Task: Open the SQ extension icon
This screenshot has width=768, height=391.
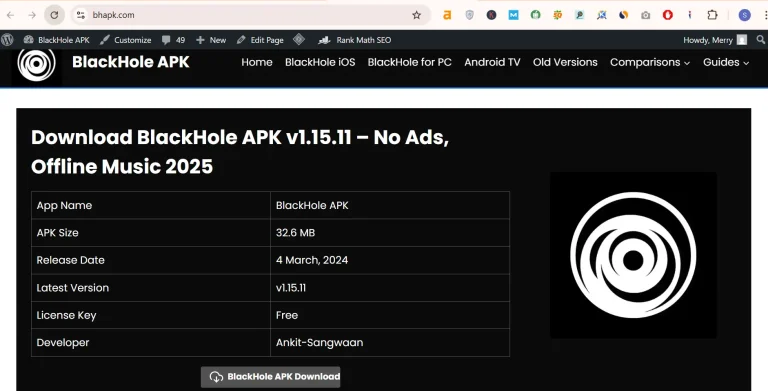Action: (557, 15)
